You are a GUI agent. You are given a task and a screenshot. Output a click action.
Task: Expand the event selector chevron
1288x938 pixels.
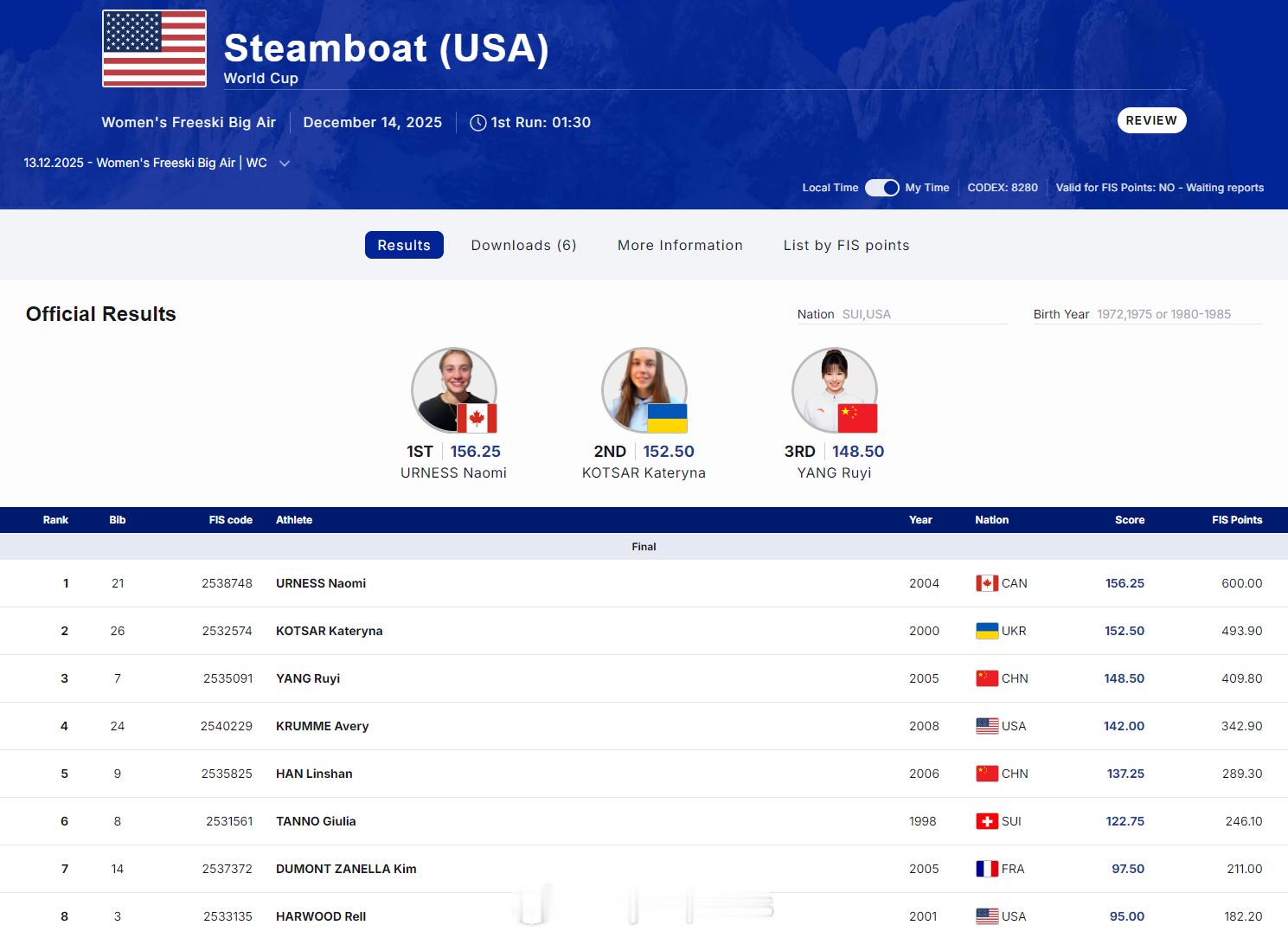tap(284, 164)
